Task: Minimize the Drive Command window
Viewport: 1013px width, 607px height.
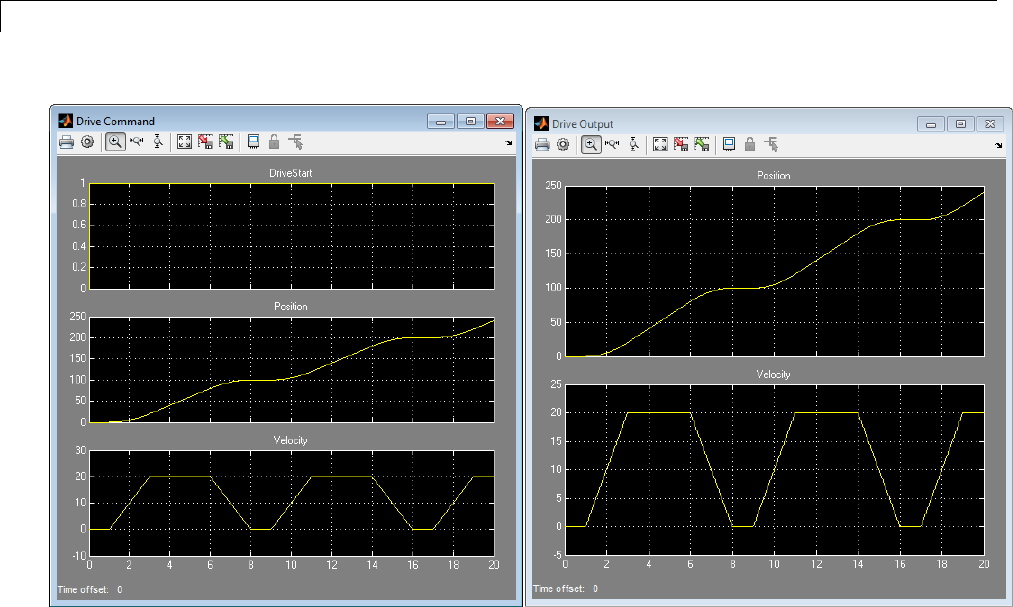Action: (441, 121)
